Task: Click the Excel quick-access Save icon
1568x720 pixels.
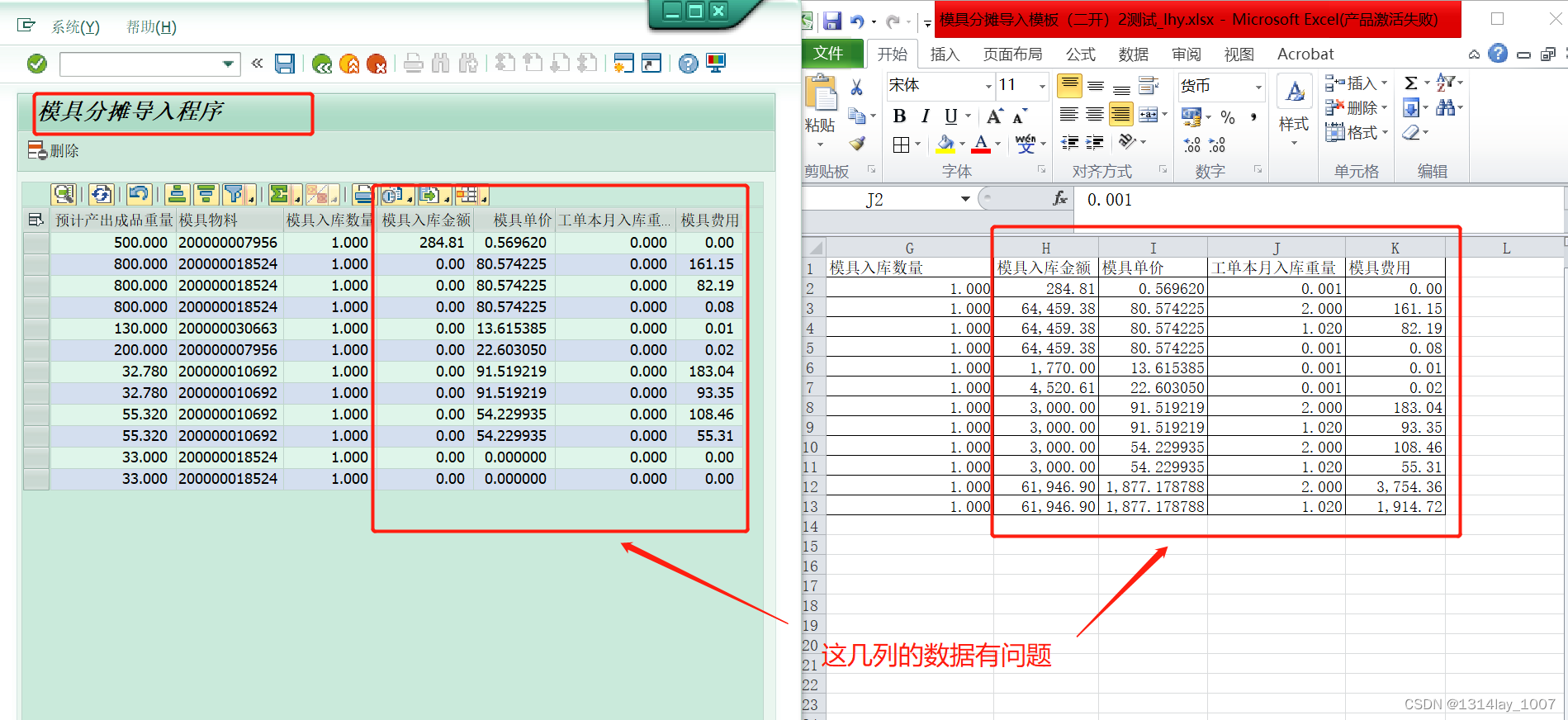Action: (832, 21)
